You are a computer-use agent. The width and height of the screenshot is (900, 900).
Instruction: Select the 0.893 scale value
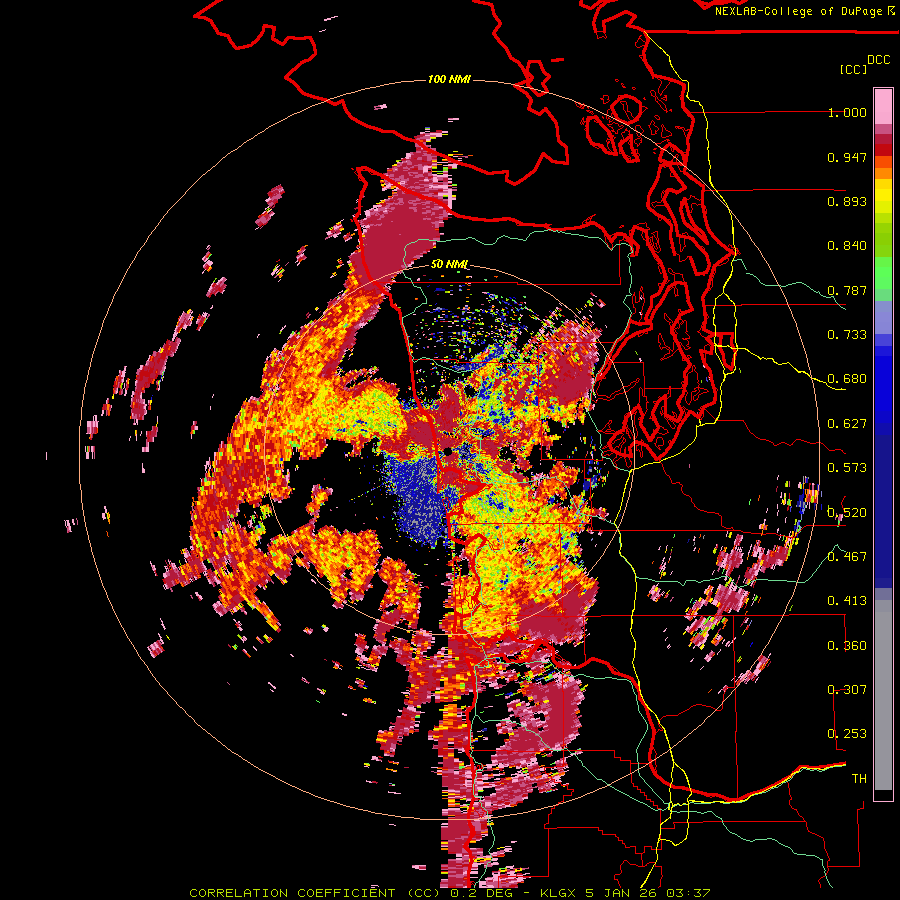(x=847, y=201)
